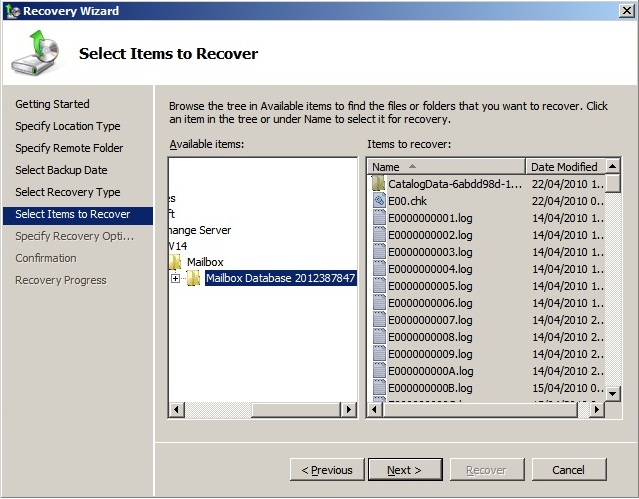This screenshot has height=499, width=639.
Task: Click the Select Items to Recover step
Action: coord(78,214)
